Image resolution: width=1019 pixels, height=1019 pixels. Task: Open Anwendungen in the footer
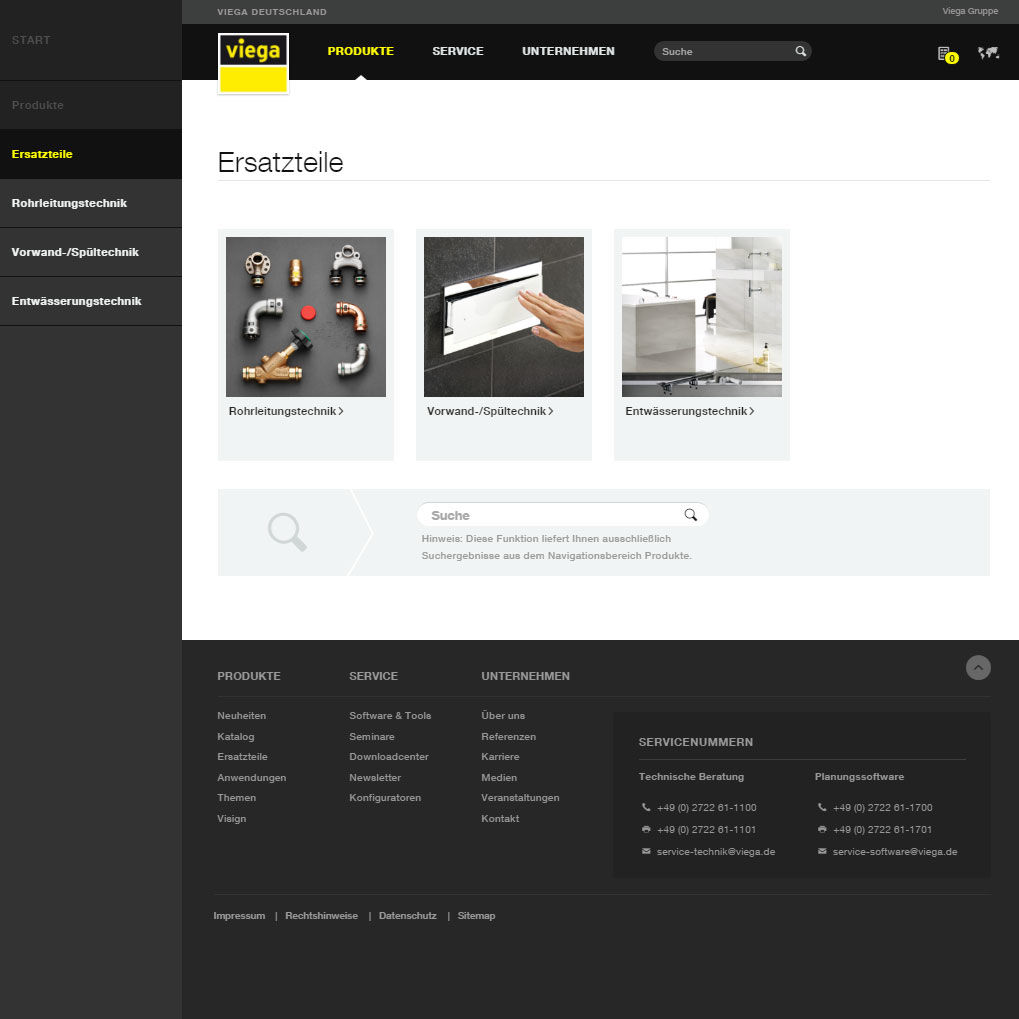pos(252,777)
